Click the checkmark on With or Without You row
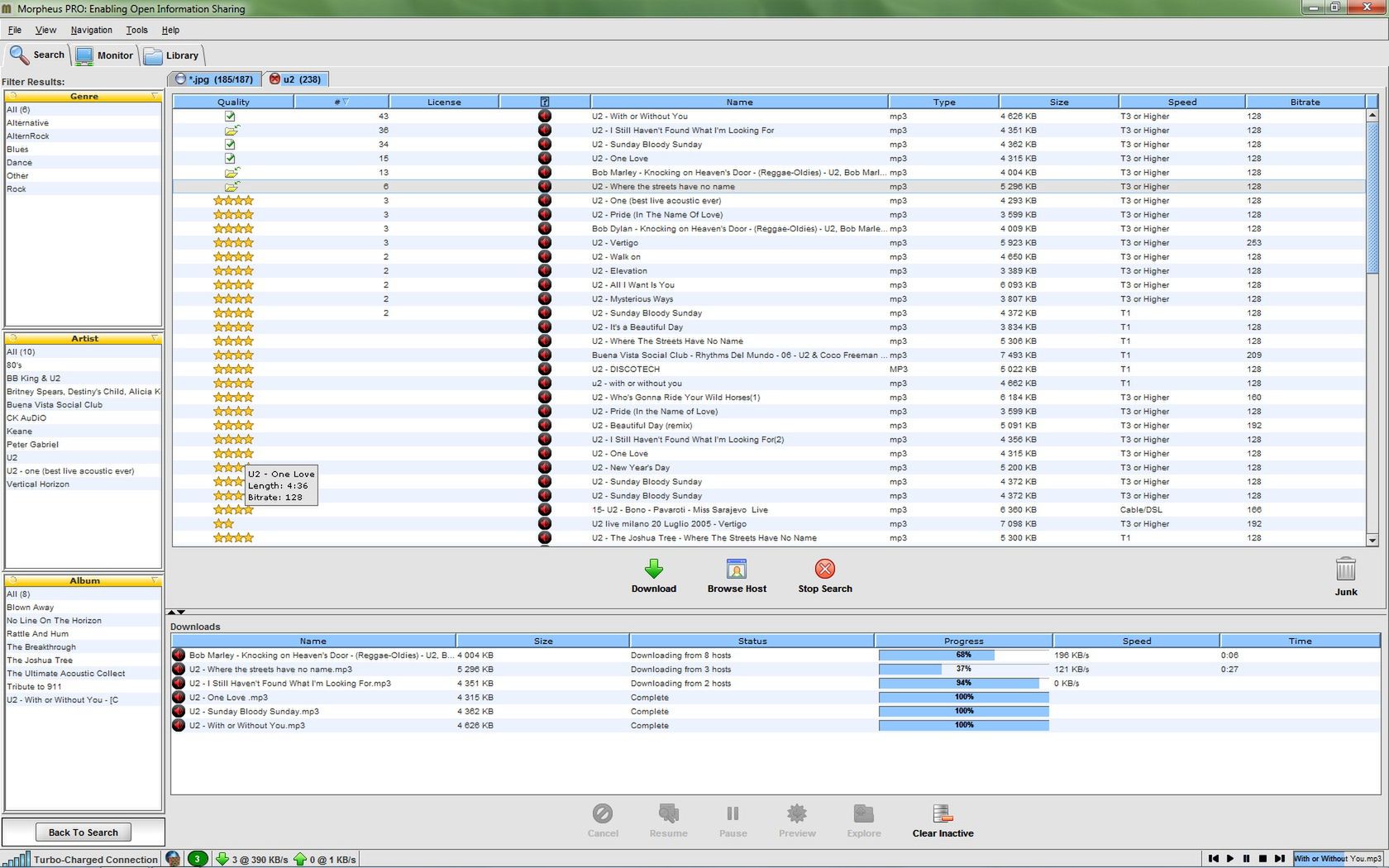 (230, 117)
